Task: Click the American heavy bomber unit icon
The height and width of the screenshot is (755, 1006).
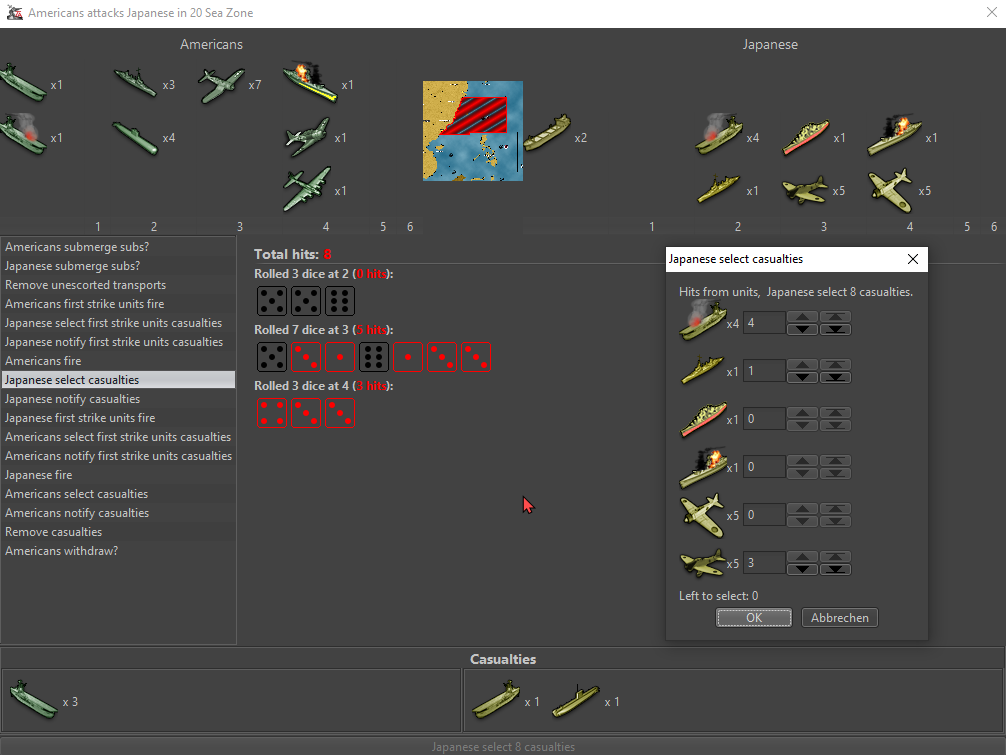Action: 307,189
